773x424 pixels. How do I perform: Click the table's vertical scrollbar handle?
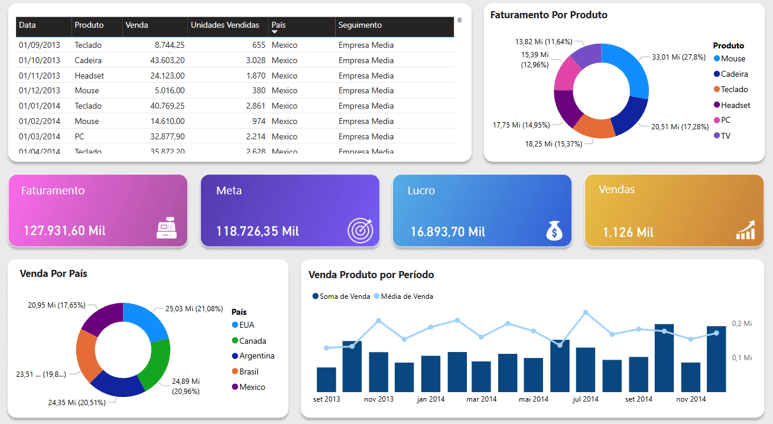[459, 20]
